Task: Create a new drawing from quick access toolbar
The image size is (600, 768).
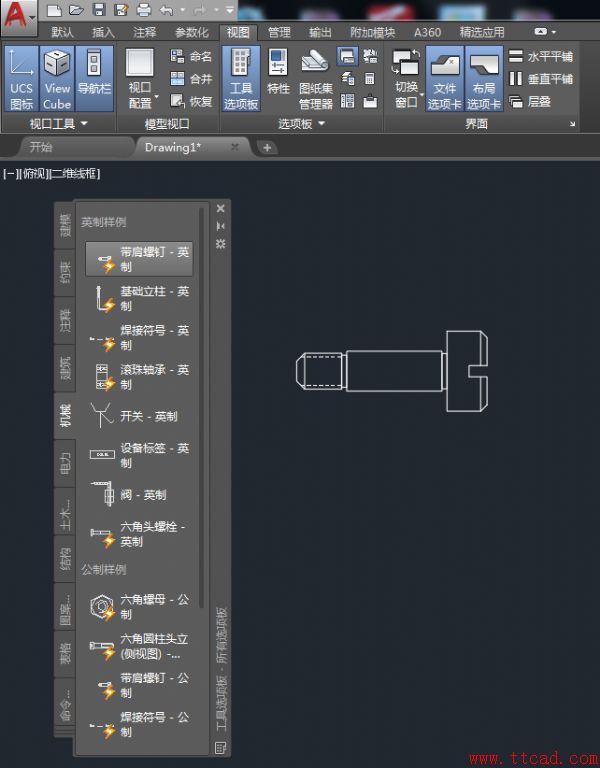Action: tap(54, 9)
